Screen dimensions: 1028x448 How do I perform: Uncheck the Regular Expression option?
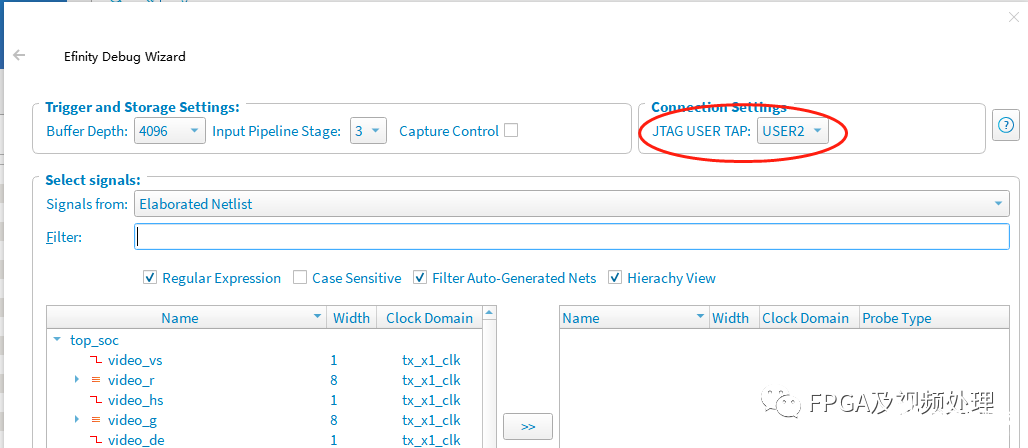pos(150,278)
